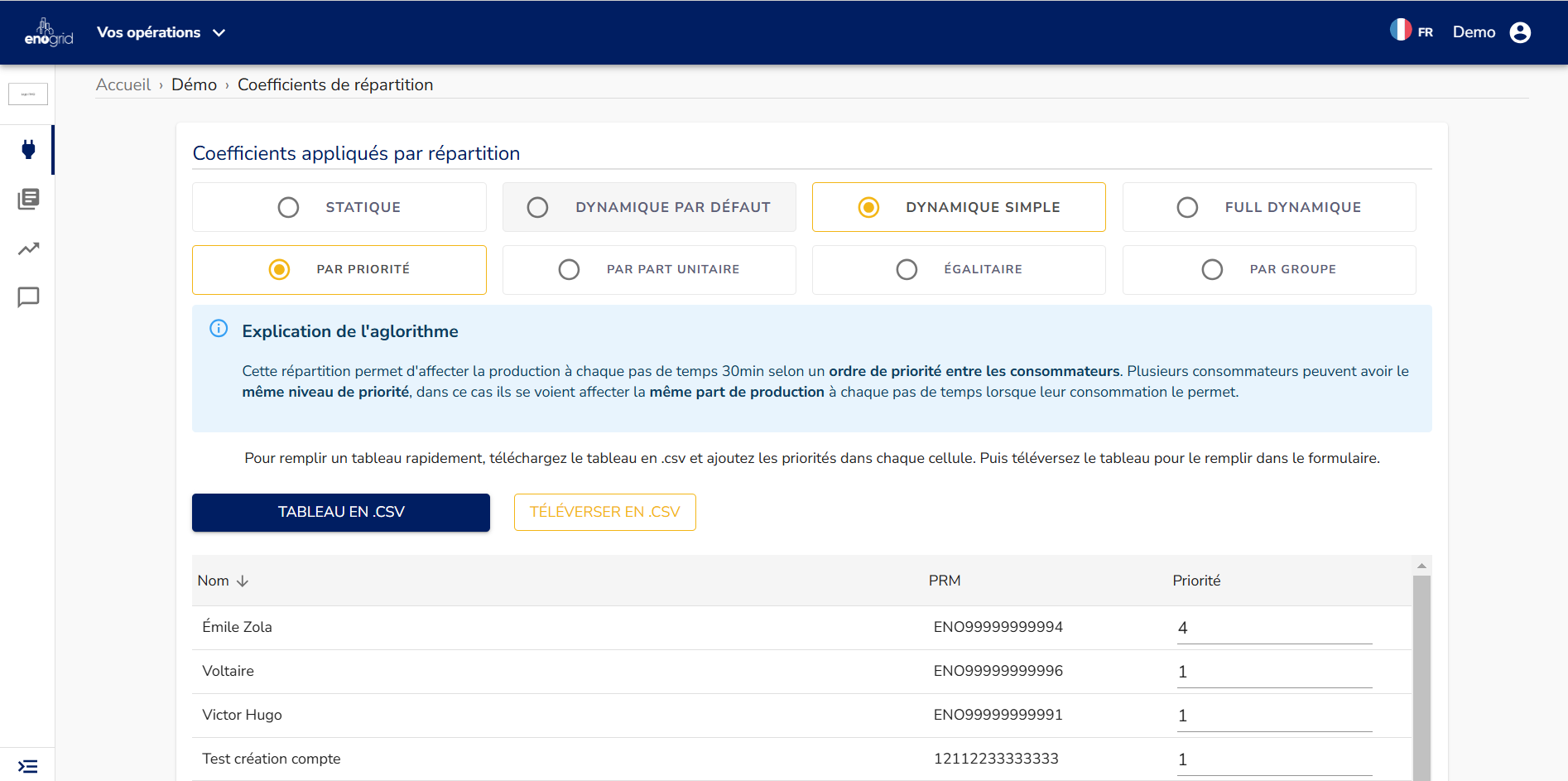The image size is (1568, 781).
Task: Open the plug icon in sidebar
Action: pos(28,150)
